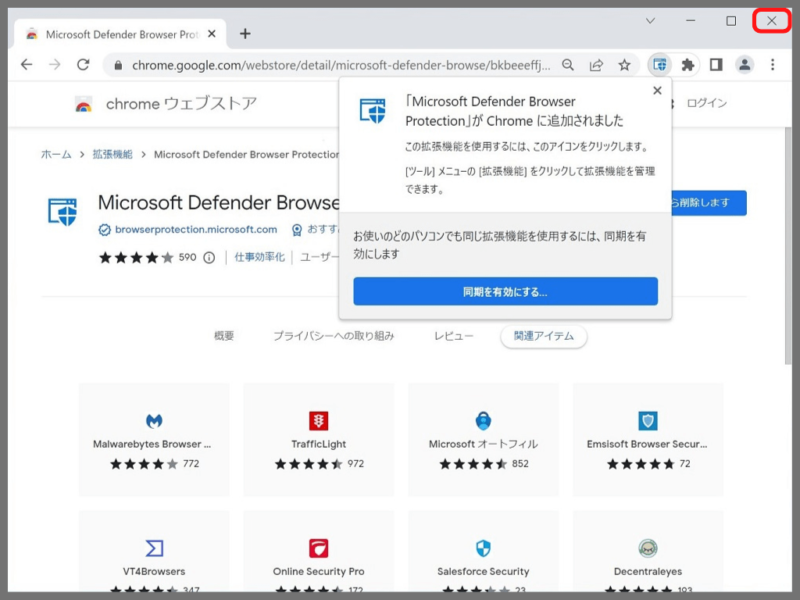Click the info icon next to 590 ratings
800x600 pixels.
click(x=207, y=257)
